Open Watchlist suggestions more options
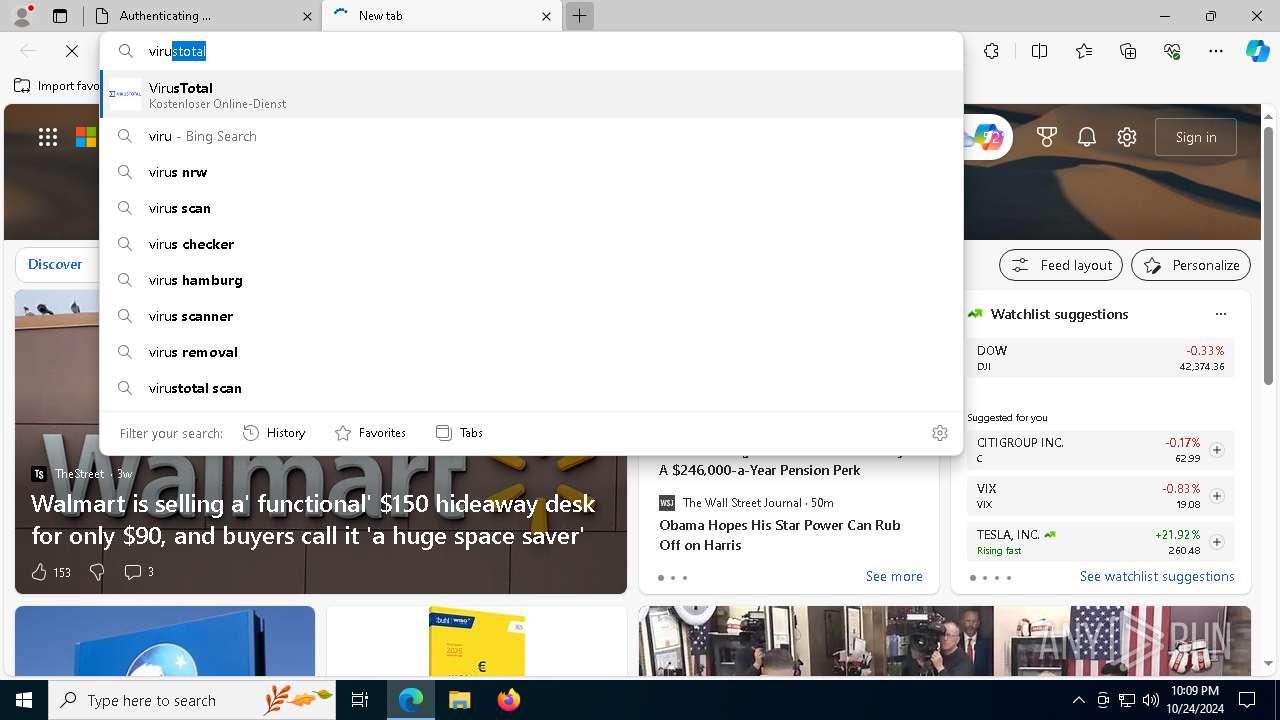Image resolution: width=1280 pixels, height=720 pixels. coord(1220,314)
